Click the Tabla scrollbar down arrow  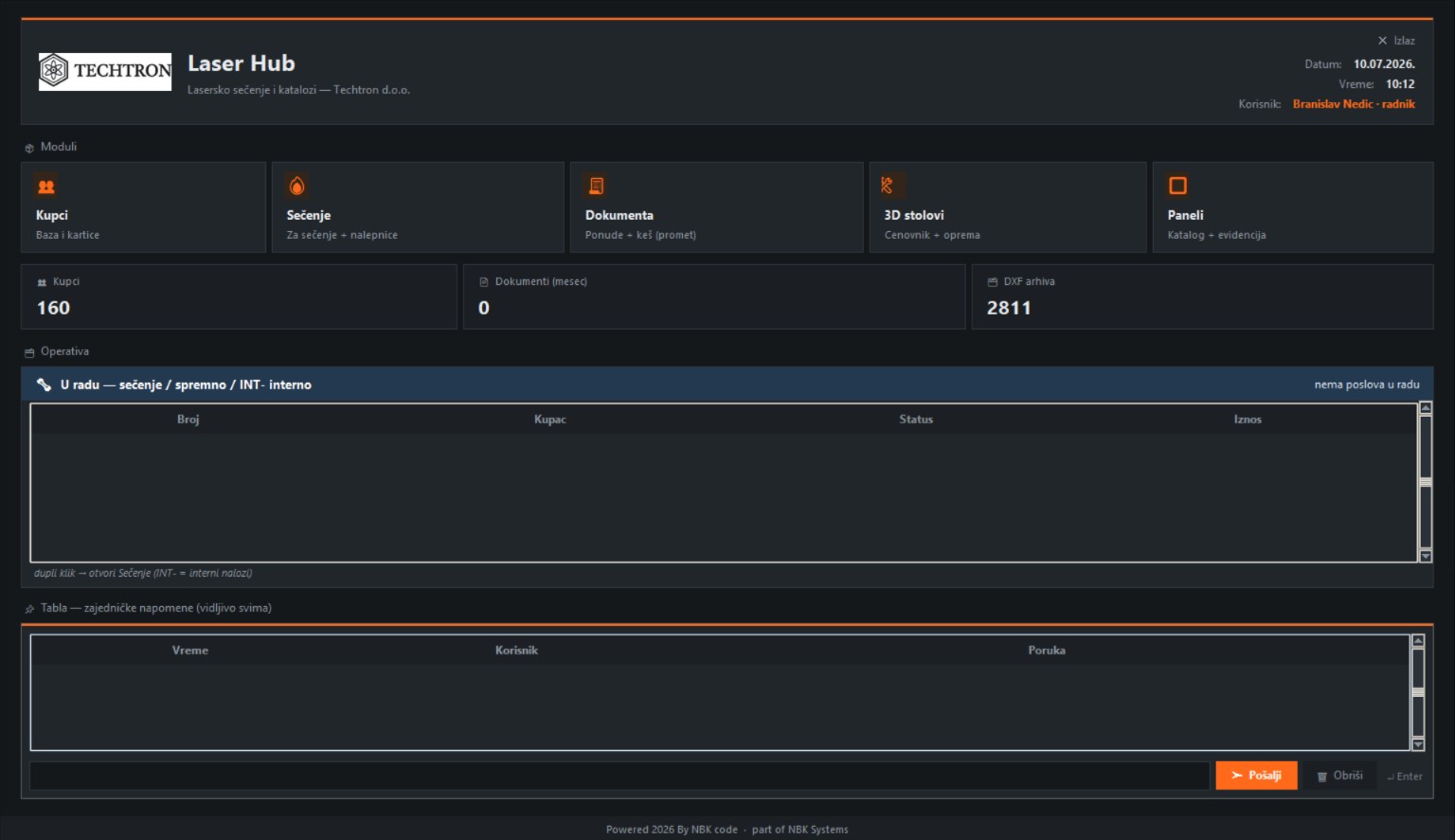tap(1418, 745)
